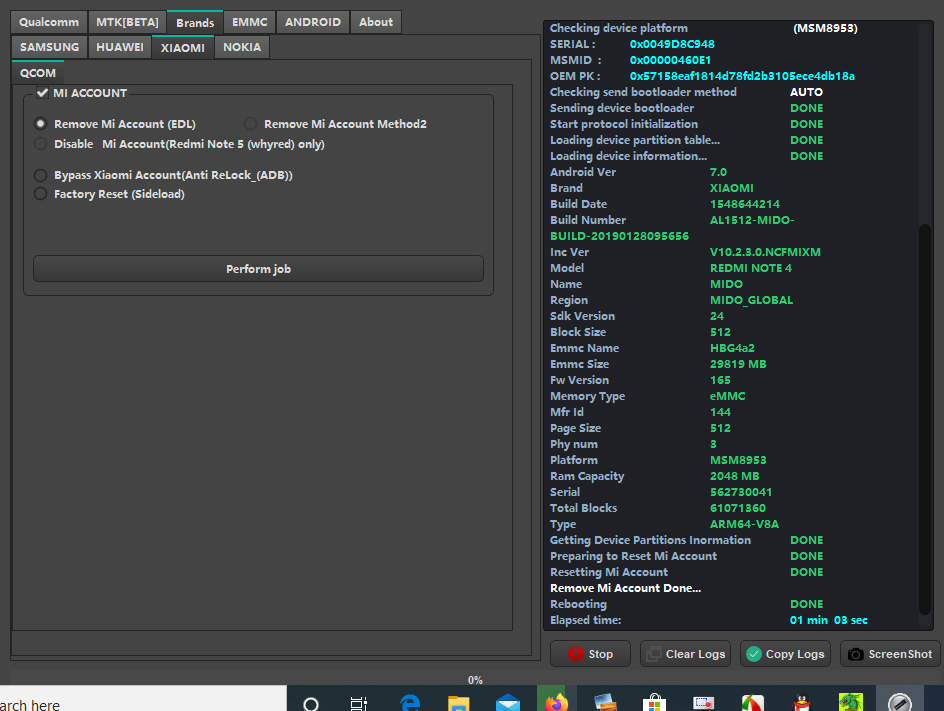Viewport: 944px width, 711px height.
Task: Click the Android Ver value 7.0
Action: pyautogui.click(x=718, y=172)
